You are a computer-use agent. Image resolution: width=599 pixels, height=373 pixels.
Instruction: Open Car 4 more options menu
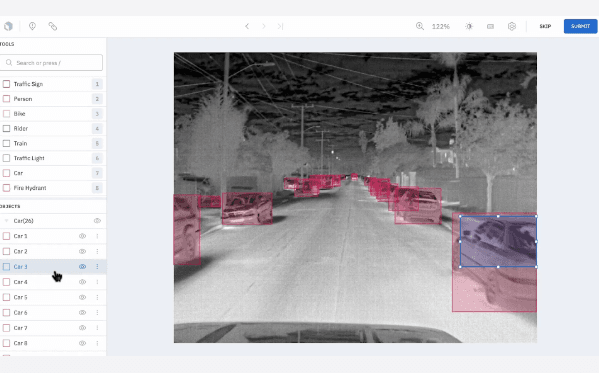click(97, 282)
